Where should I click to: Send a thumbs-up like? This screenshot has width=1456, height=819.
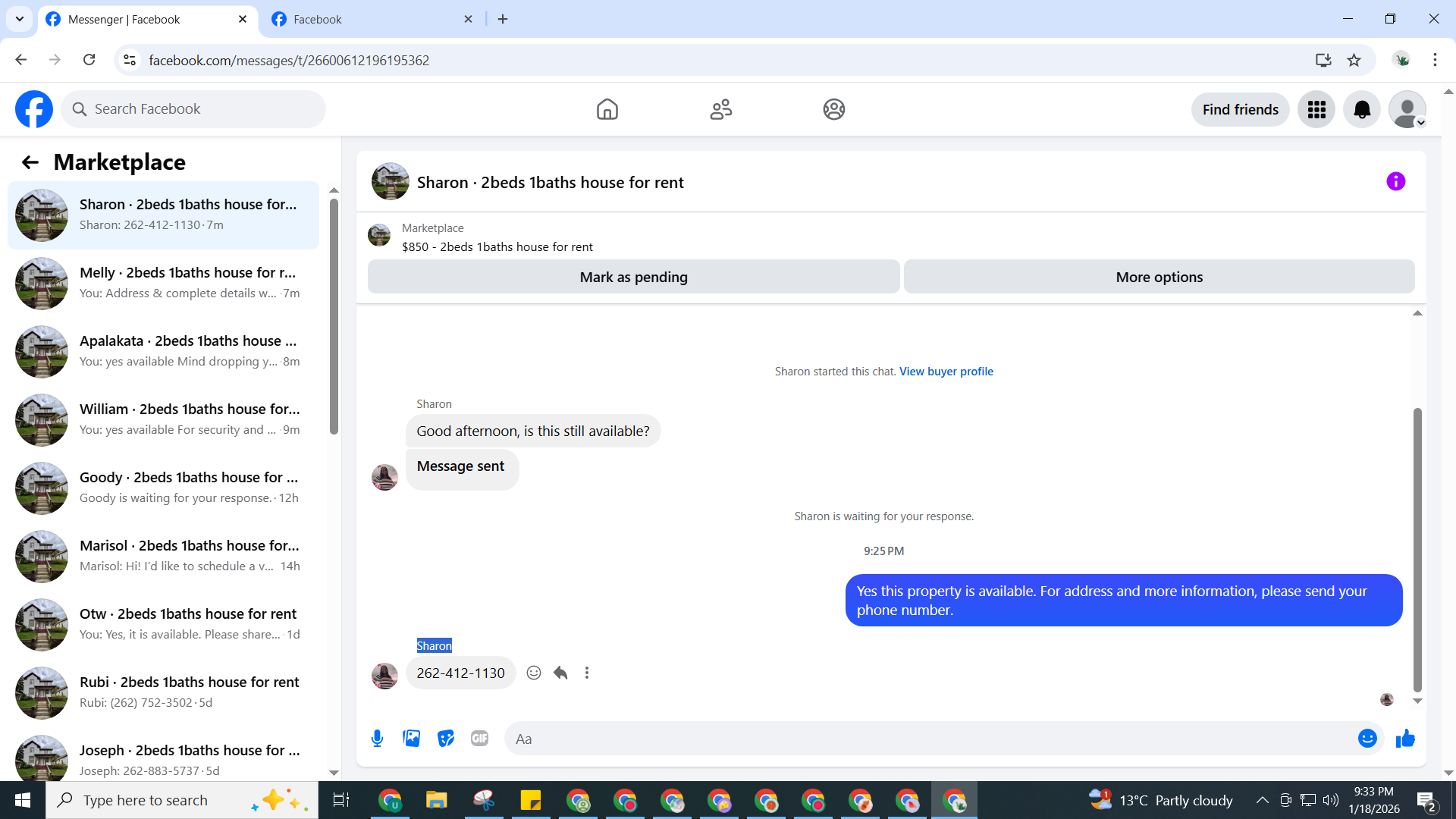pos(1405,738)
